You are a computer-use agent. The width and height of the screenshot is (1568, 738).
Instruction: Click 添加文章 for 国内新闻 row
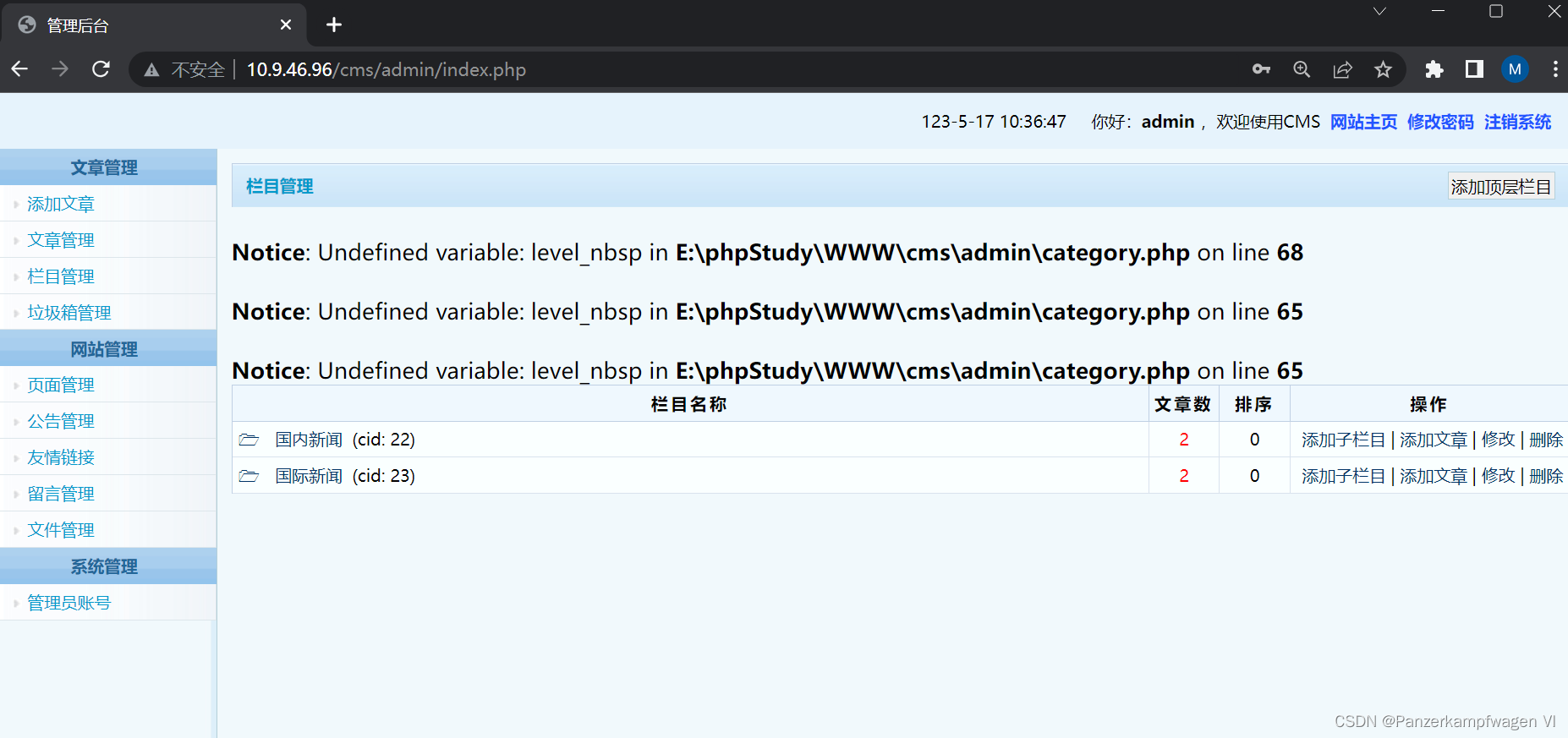coord(1434,440)
